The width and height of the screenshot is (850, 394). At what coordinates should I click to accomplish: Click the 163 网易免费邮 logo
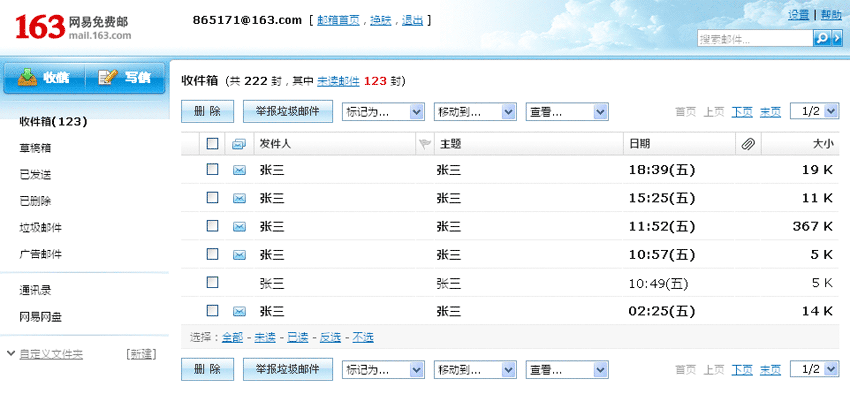(73, 27)
